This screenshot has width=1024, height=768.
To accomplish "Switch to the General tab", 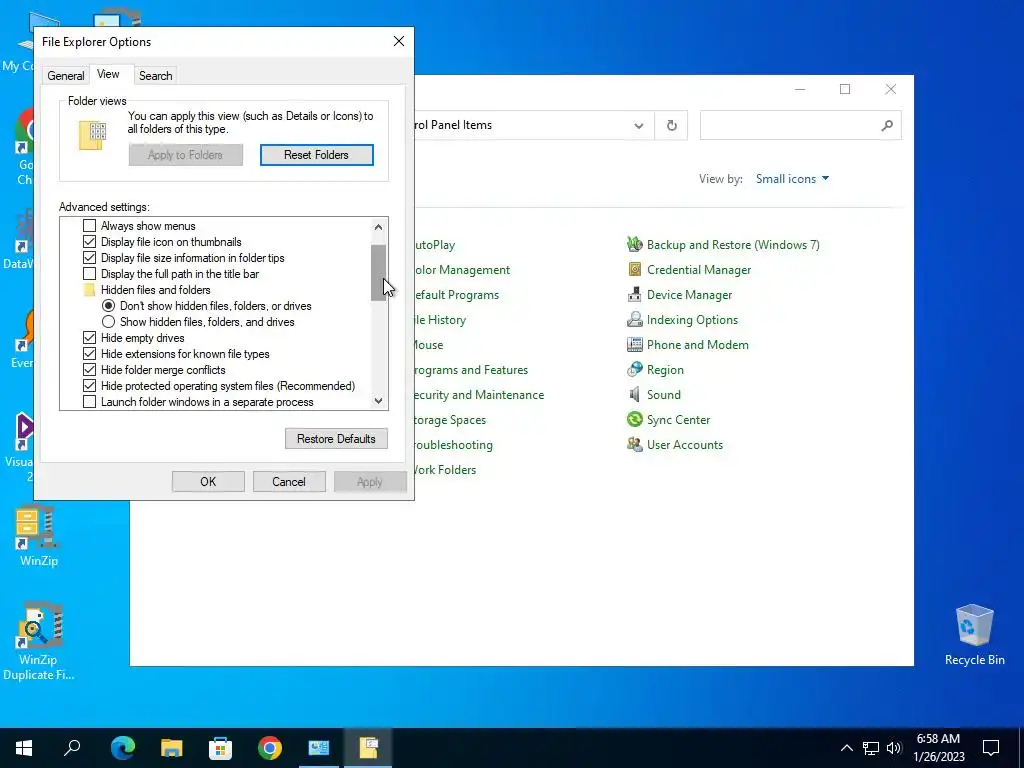I will coord(65,76).
